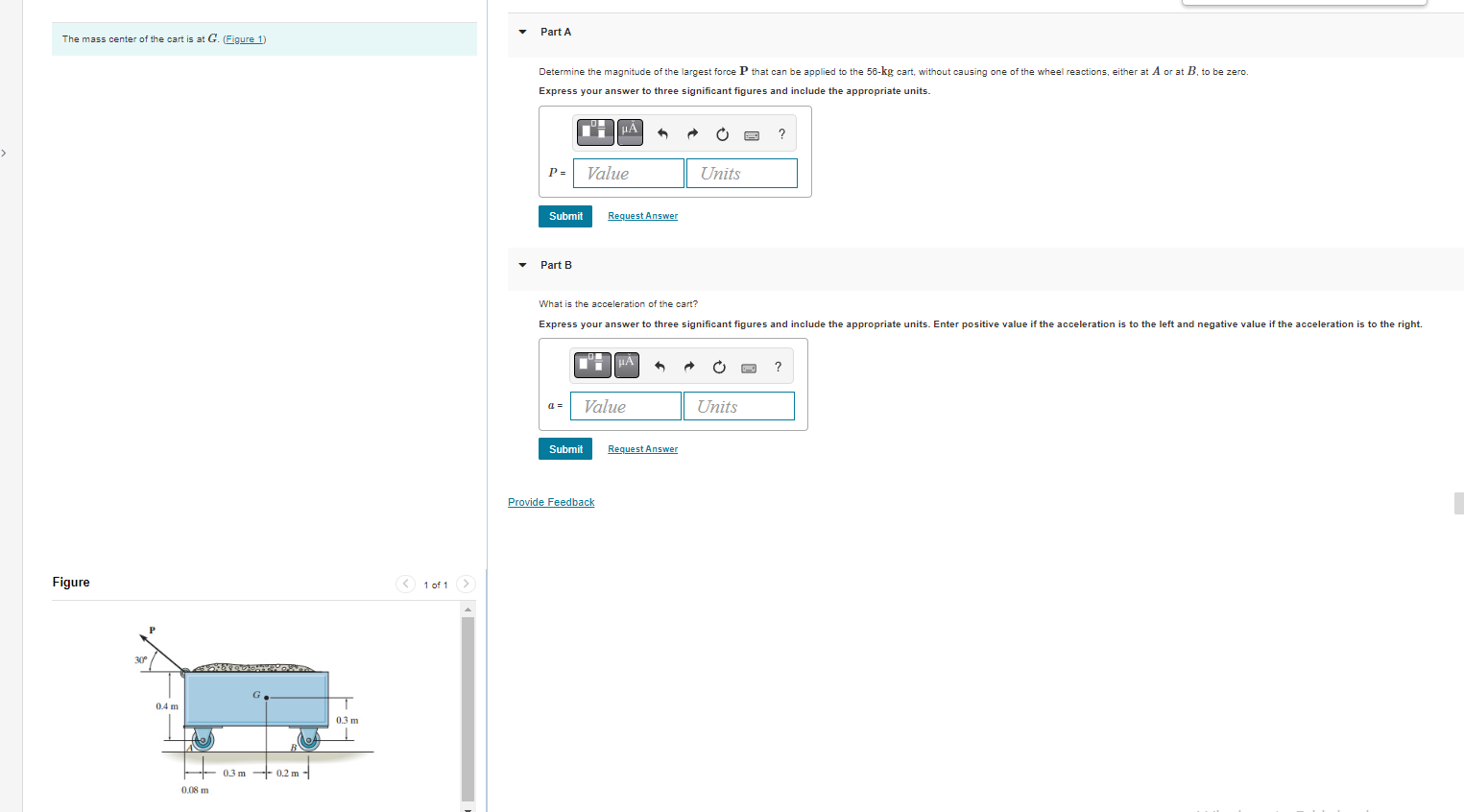1464x812 pixels.
Task: Undo last edit in Part B answer
Action: (660, 367)
